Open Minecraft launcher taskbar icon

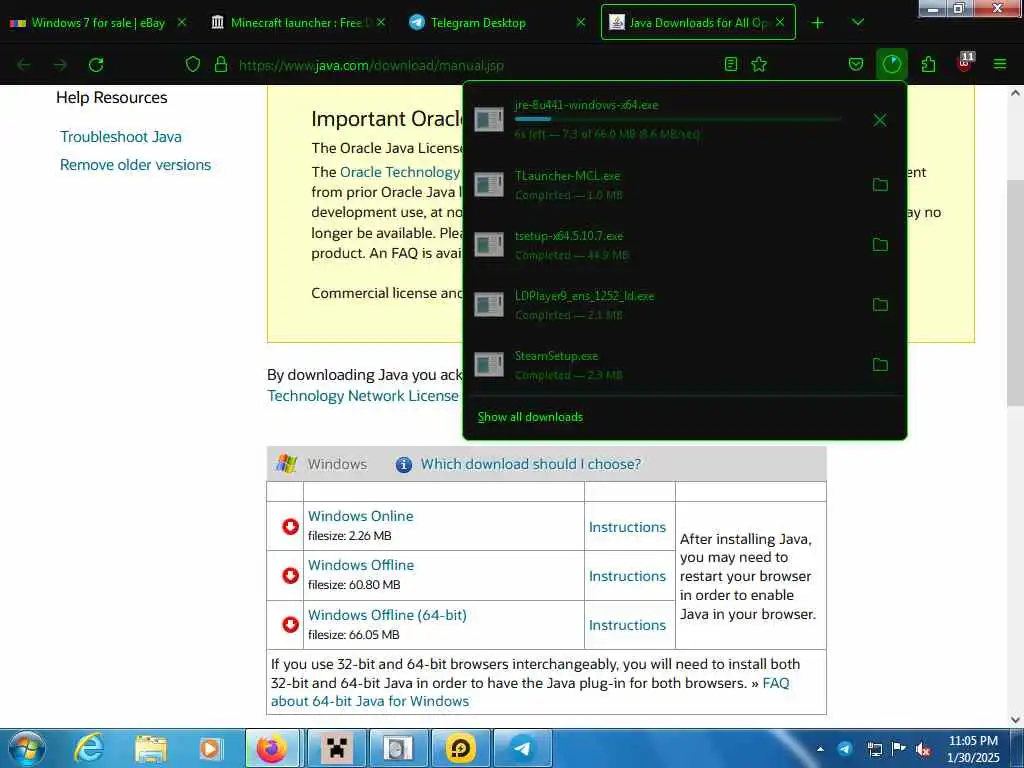336,748
